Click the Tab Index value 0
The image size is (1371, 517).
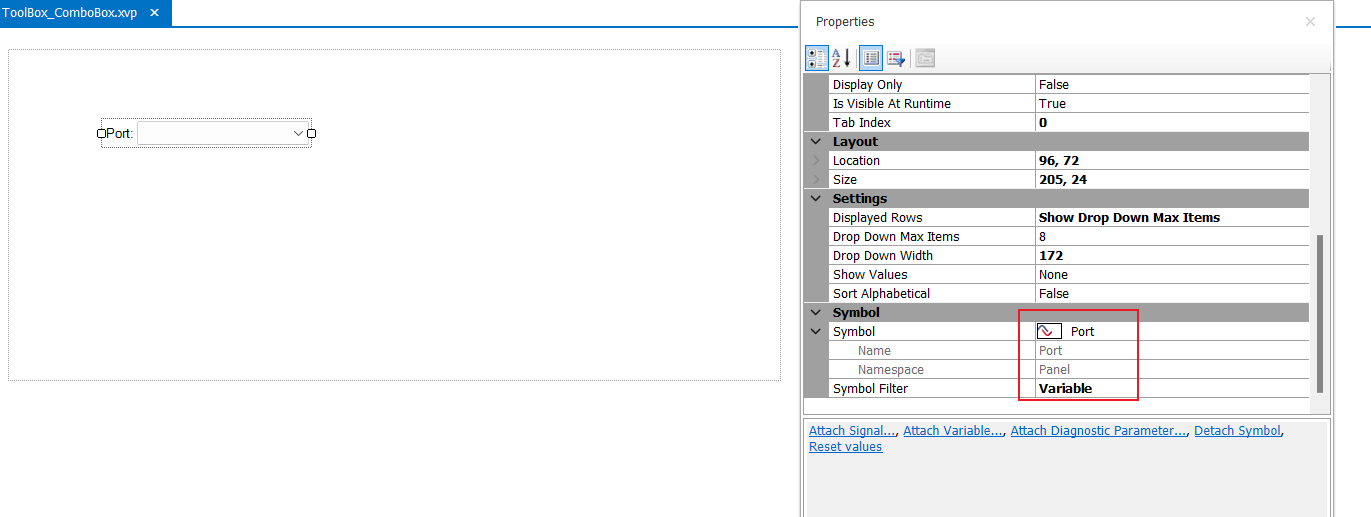[x=1172, y=123]
